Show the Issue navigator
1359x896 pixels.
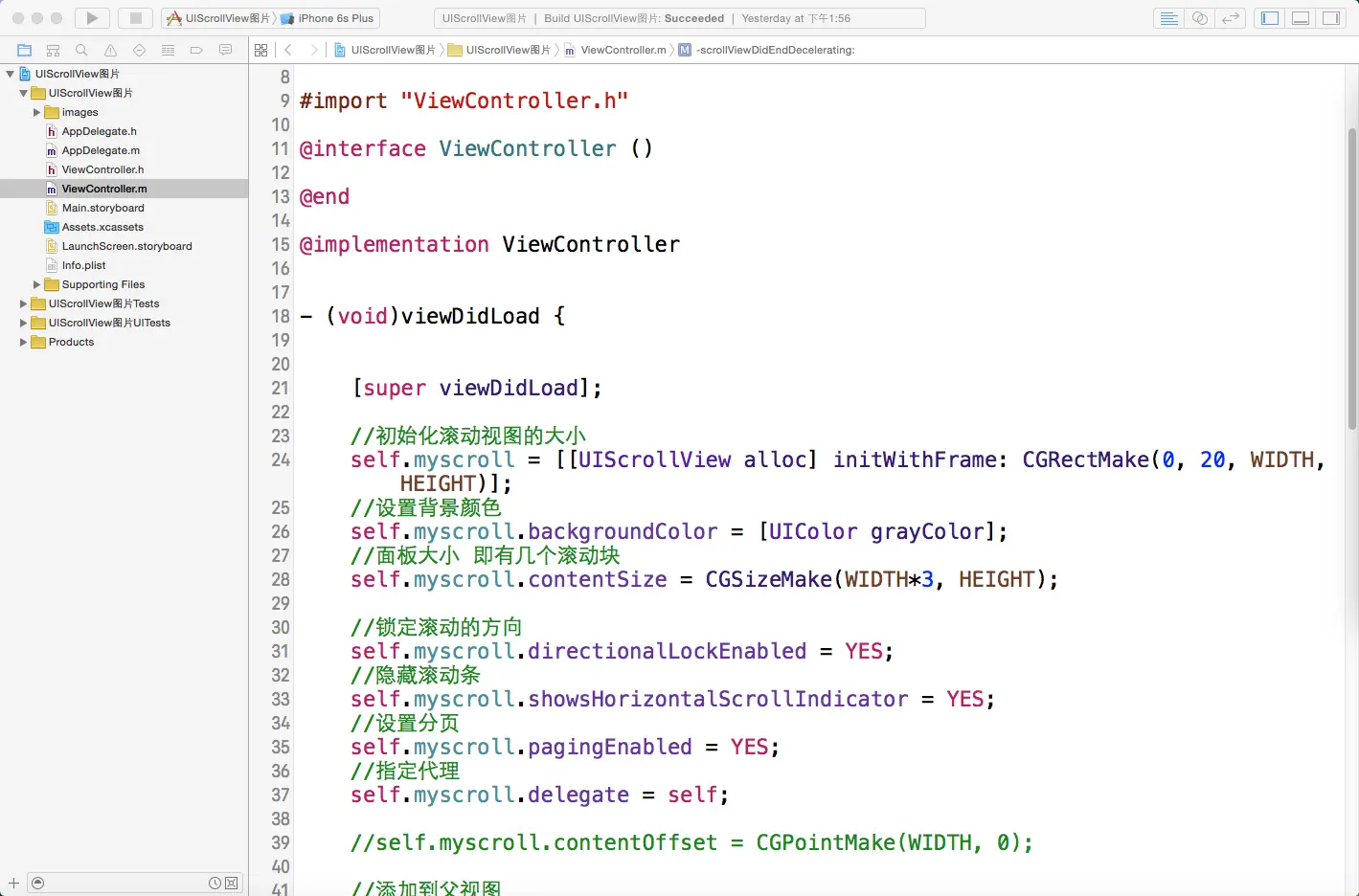[110, 50]
